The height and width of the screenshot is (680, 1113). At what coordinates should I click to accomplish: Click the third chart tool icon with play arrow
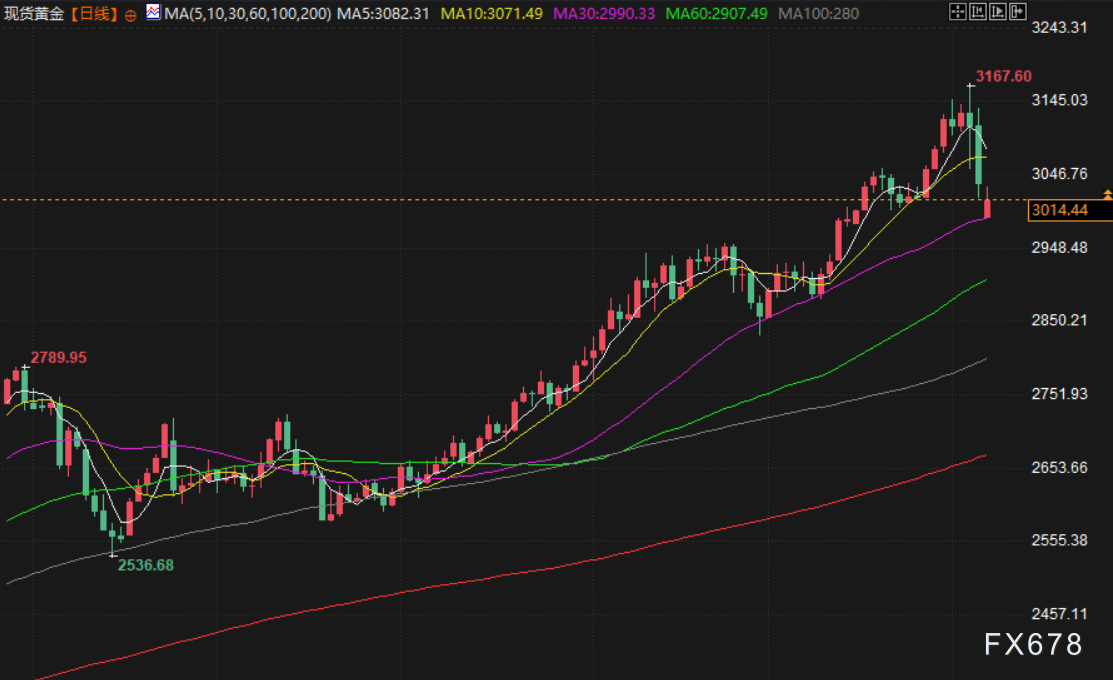coord(996,13)
